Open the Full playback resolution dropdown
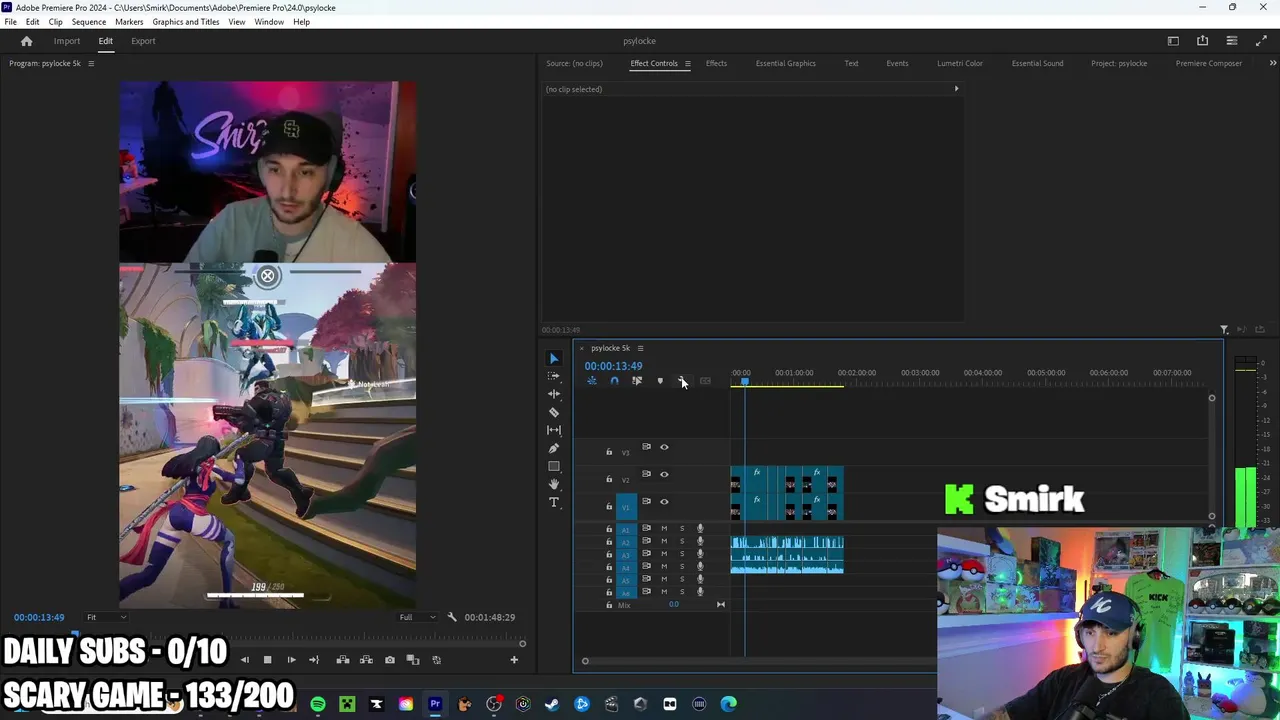This screenshot has width=1280, height=720. coord(417,617)
